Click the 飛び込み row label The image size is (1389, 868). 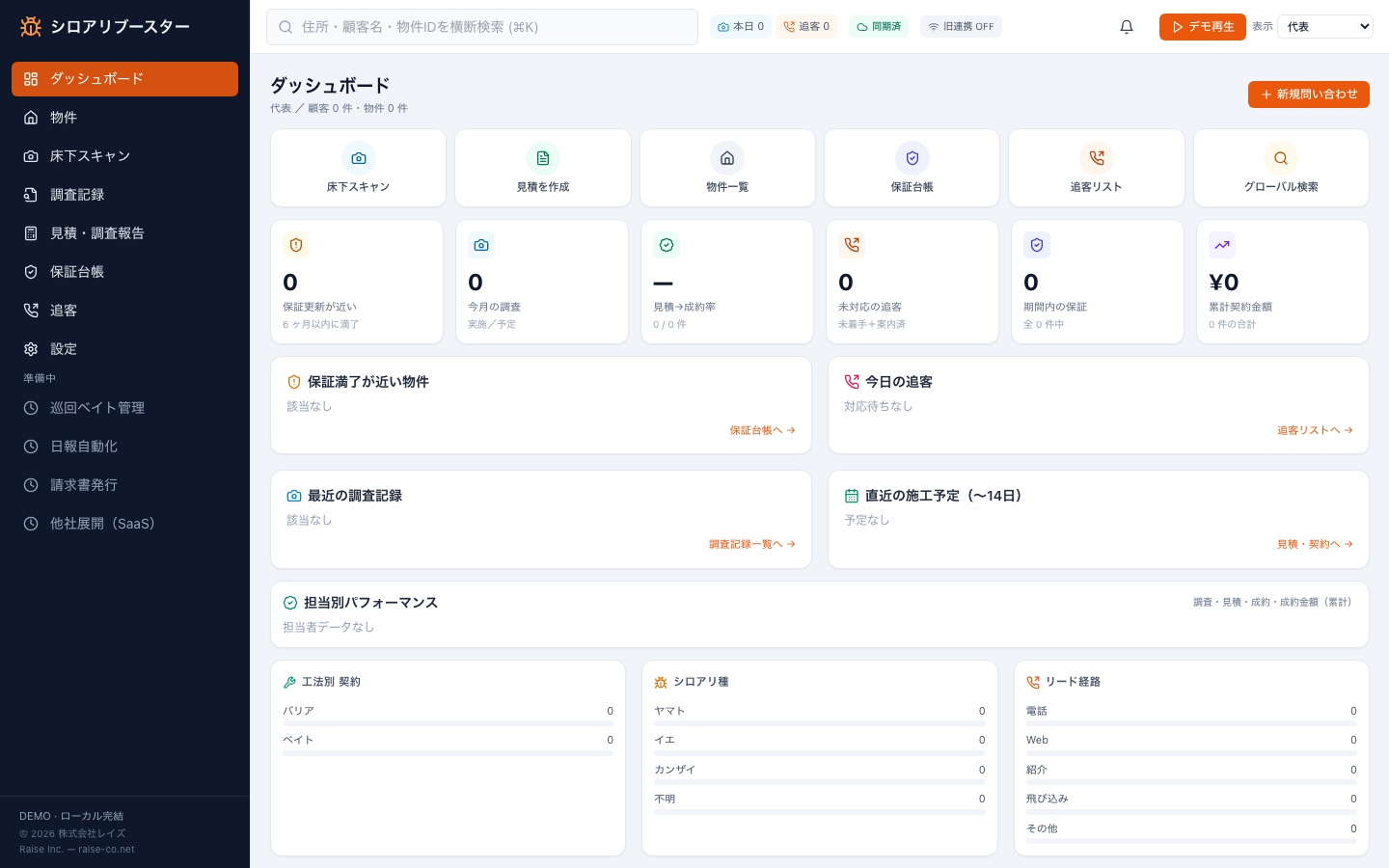coord(1048,799)
